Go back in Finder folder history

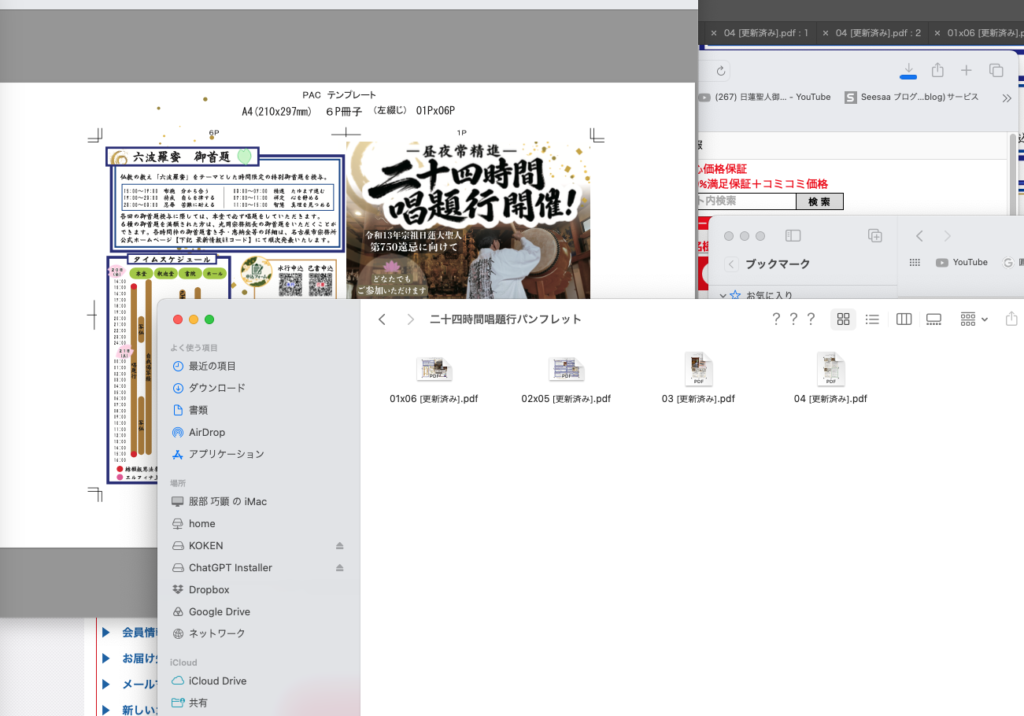[382, 319]
